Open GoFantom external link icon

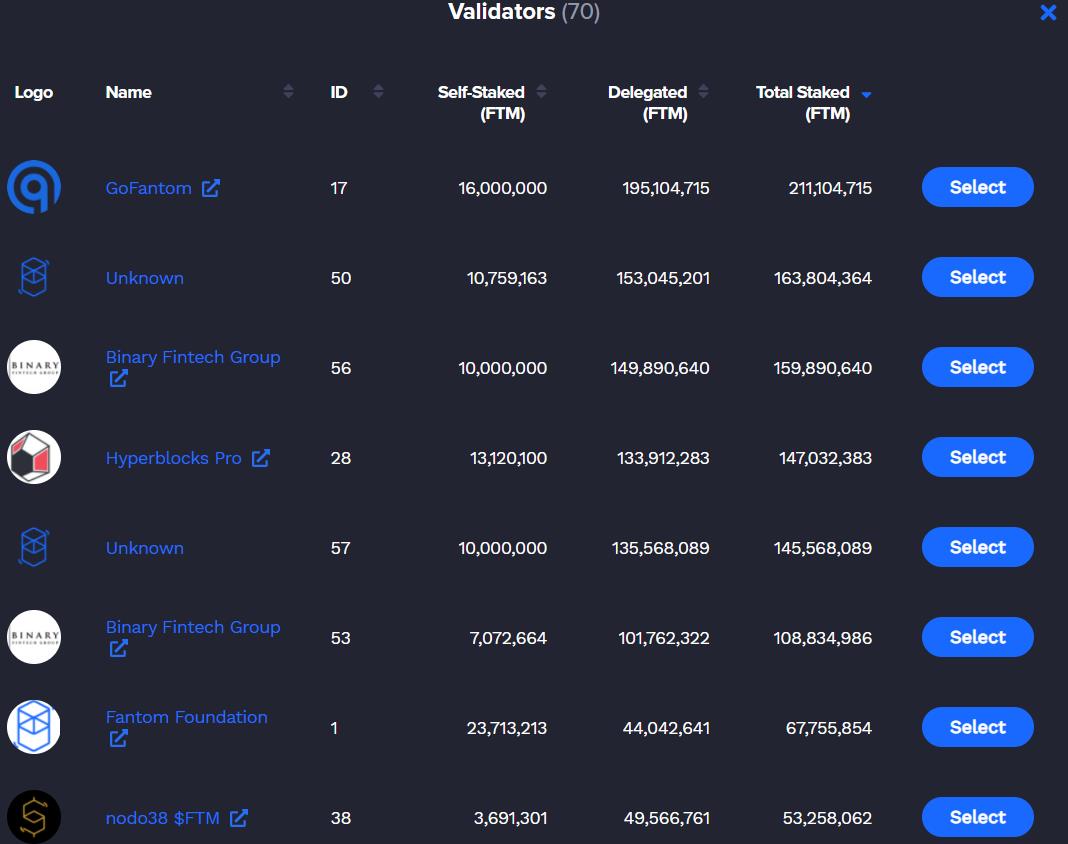point(211,188)
